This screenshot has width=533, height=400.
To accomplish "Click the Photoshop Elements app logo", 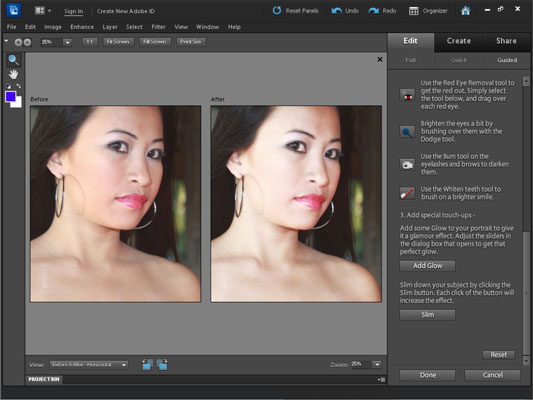I will point(14,10).
